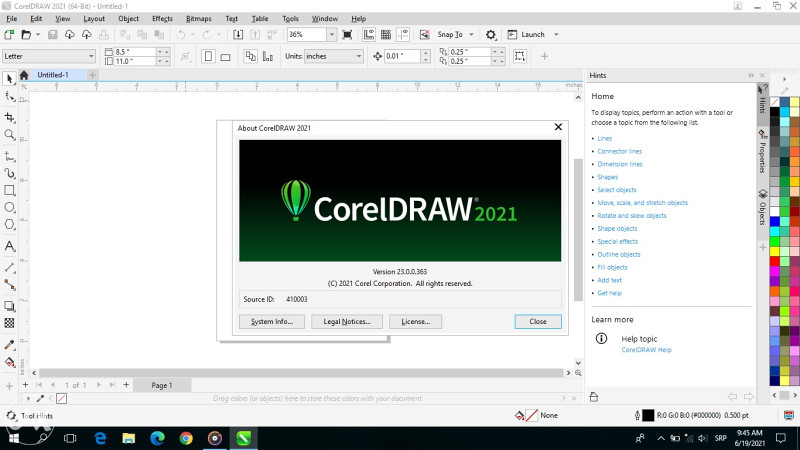Select the Connector tool

9,285
